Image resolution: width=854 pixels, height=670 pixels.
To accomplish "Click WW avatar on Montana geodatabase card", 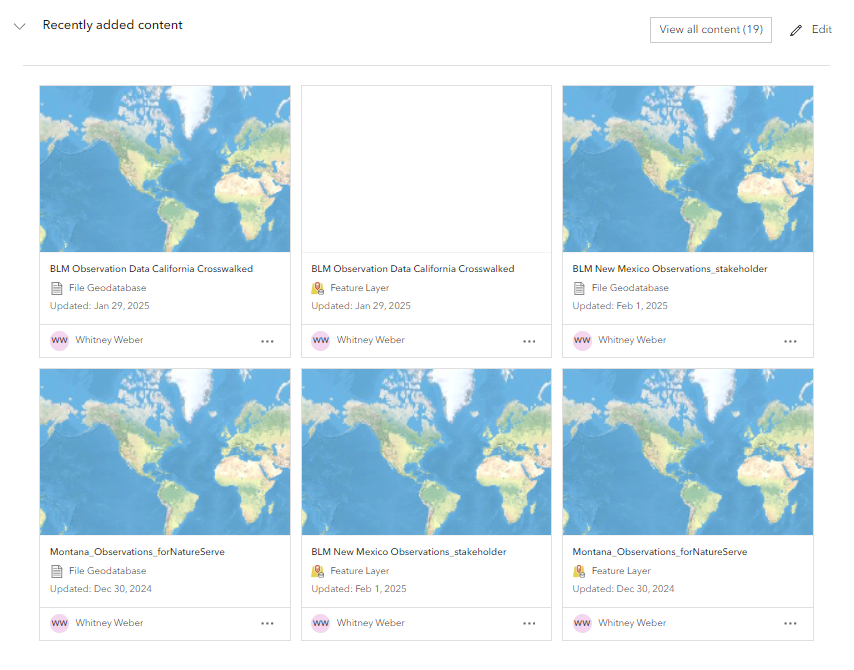I will click(59, 623).
